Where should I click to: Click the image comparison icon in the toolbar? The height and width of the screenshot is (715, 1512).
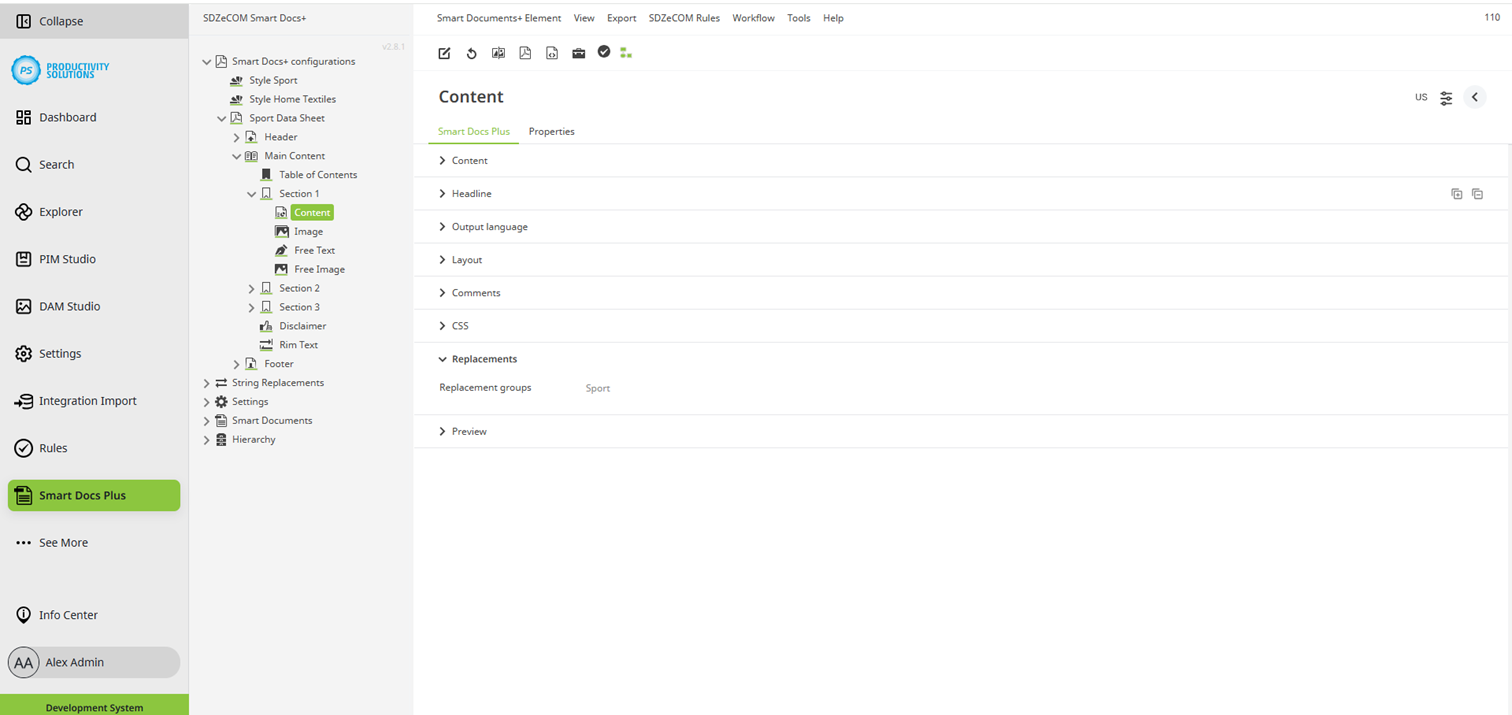pyautogui.click(x=498, y=53)
